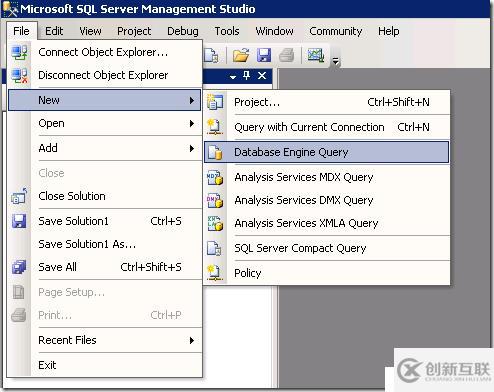Click the Connect Object Explorer icon
The height and width of the screenshot is (392, 494).
19,53
